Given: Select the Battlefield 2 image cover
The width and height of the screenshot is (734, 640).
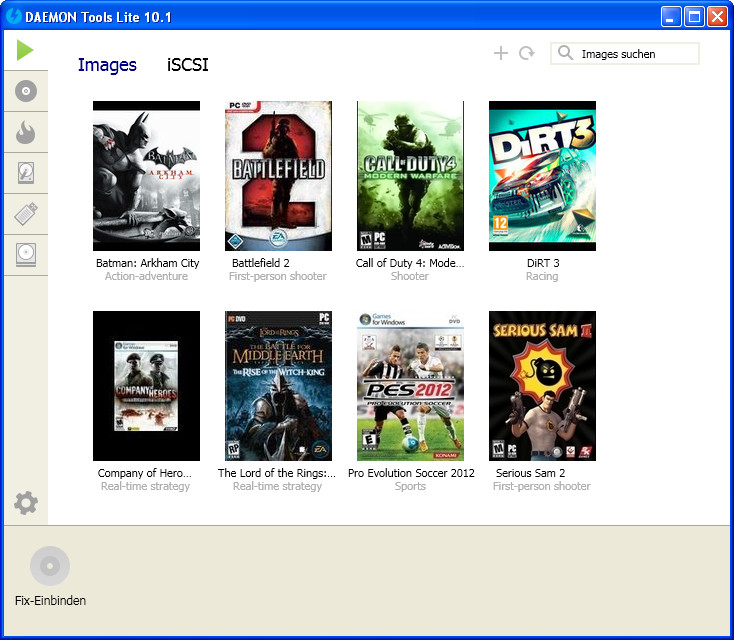Looking at the screenshot, I should [x=278, y=176].
